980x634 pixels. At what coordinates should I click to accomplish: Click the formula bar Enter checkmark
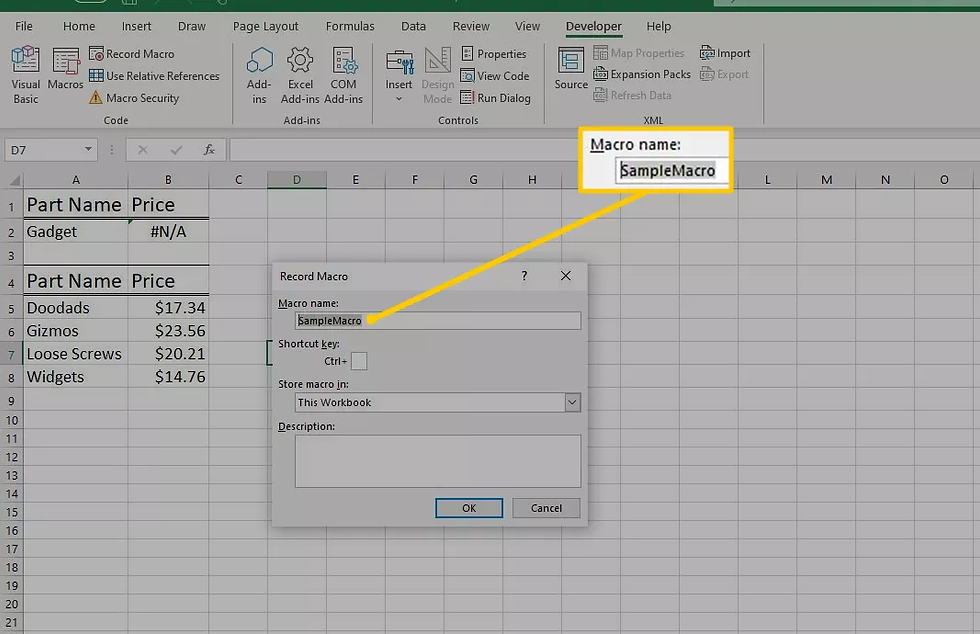(176, 150)
